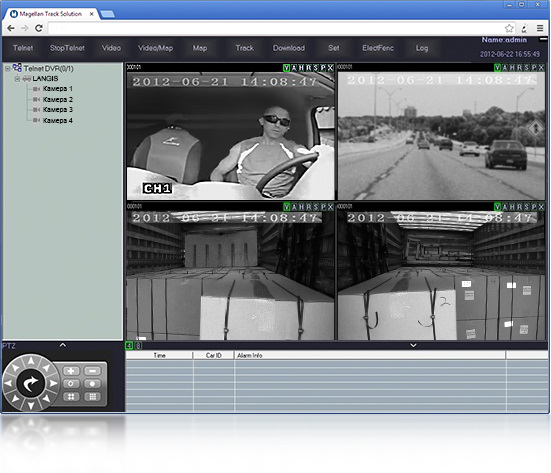551x473 pixels.
Task: Go back in browser history
Action: point(11,28)
